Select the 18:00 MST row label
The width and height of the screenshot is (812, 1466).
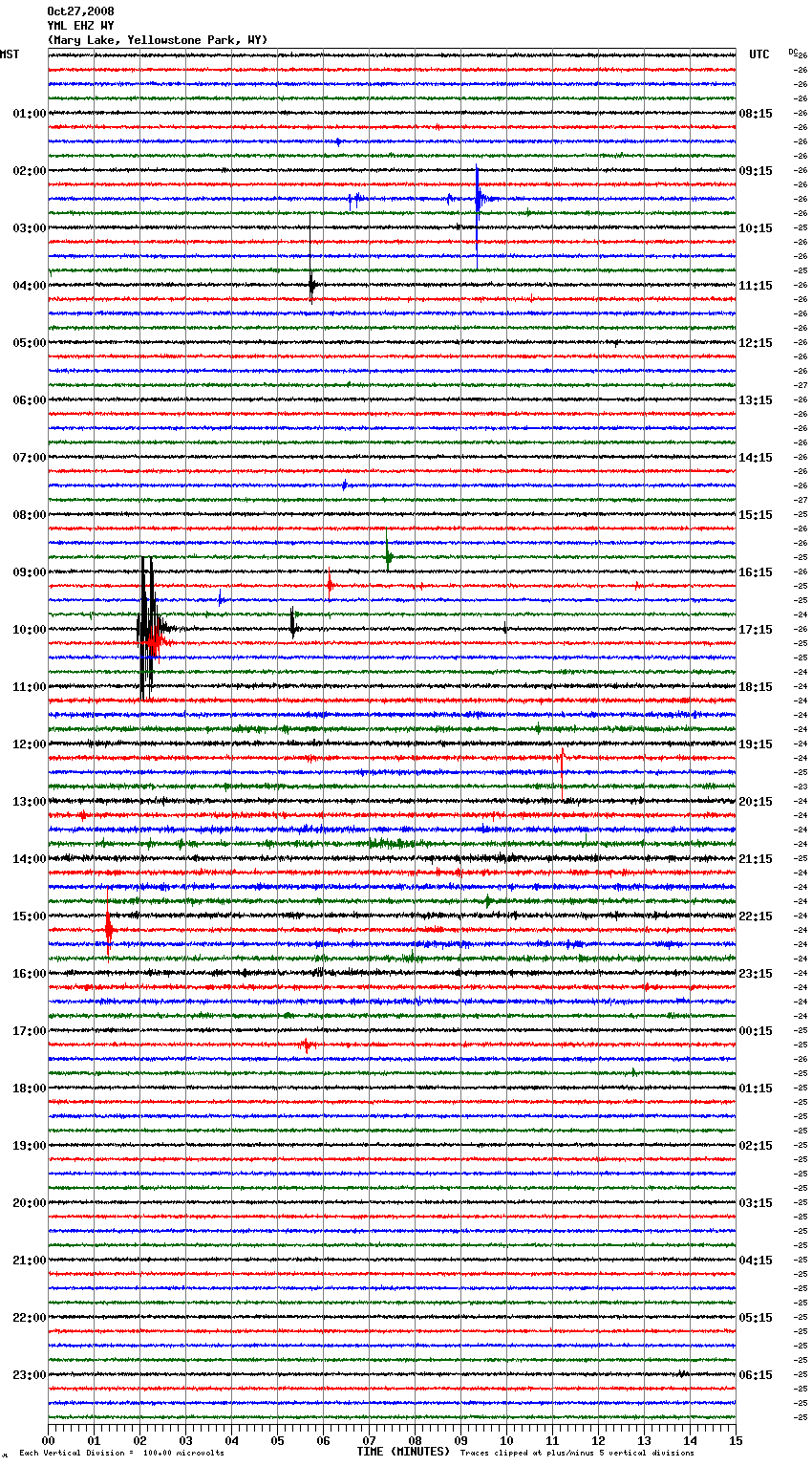(x=30, y=1089)
